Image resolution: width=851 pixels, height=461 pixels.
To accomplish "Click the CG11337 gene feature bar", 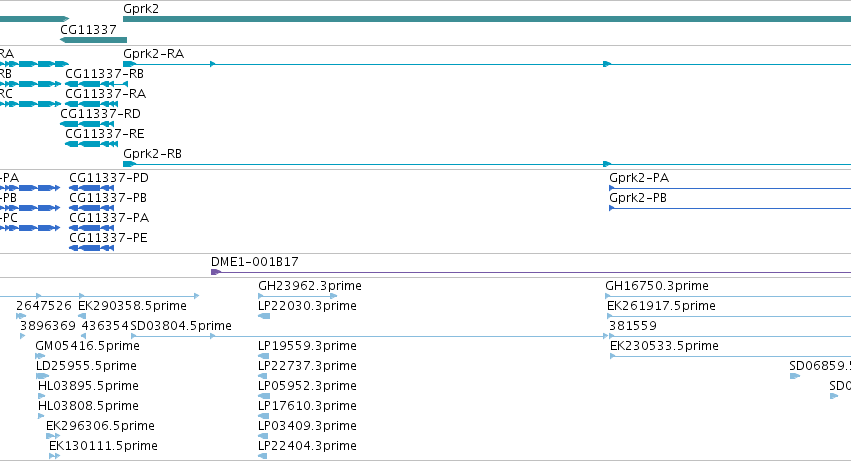I will tap(93, 40).
